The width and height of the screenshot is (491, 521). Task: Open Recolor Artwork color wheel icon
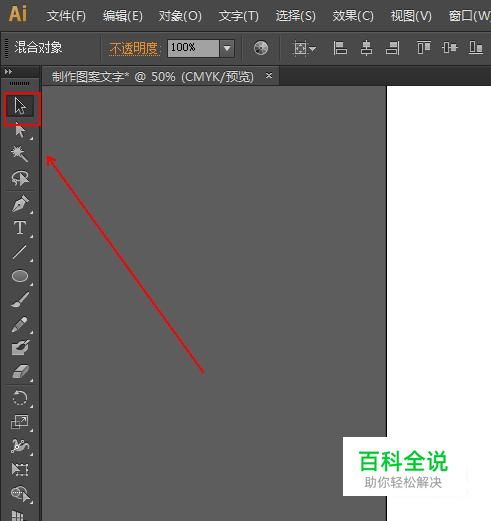pos(261,48)
